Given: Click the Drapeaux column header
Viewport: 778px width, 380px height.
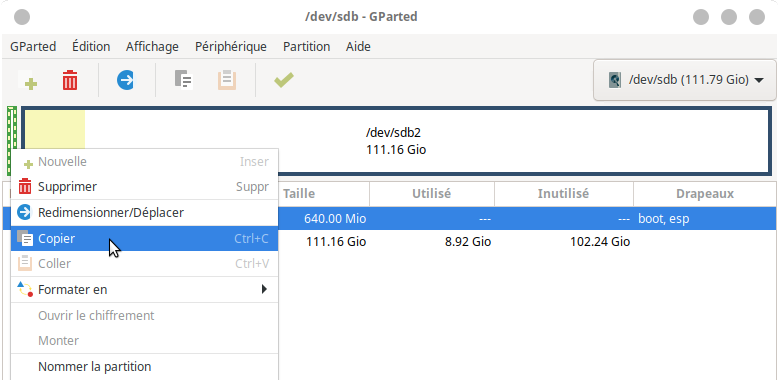Looking at the screenshot, I should pyautogui.click(x=705, y=193).
